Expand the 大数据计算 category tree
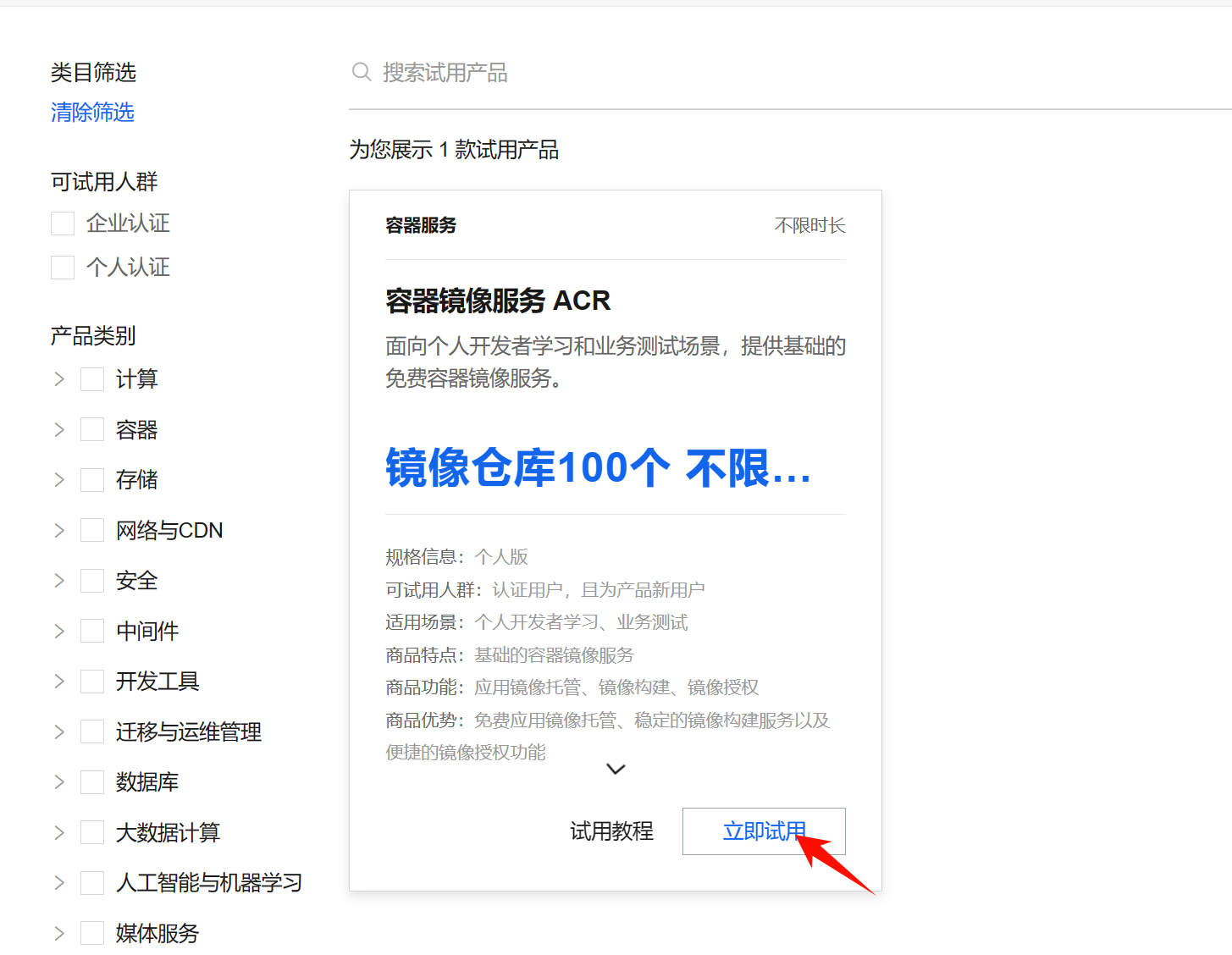 [58, 832]
